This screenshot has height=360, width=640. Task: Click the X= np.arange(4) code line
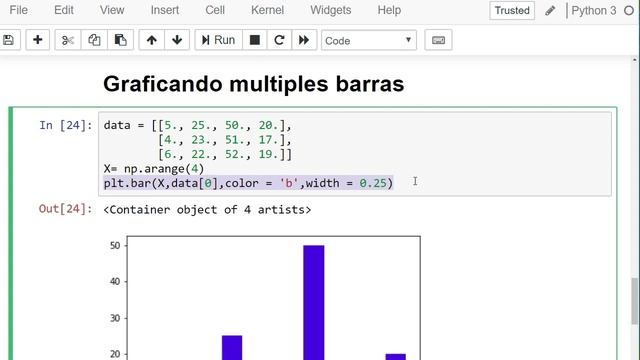pos(153,169)
